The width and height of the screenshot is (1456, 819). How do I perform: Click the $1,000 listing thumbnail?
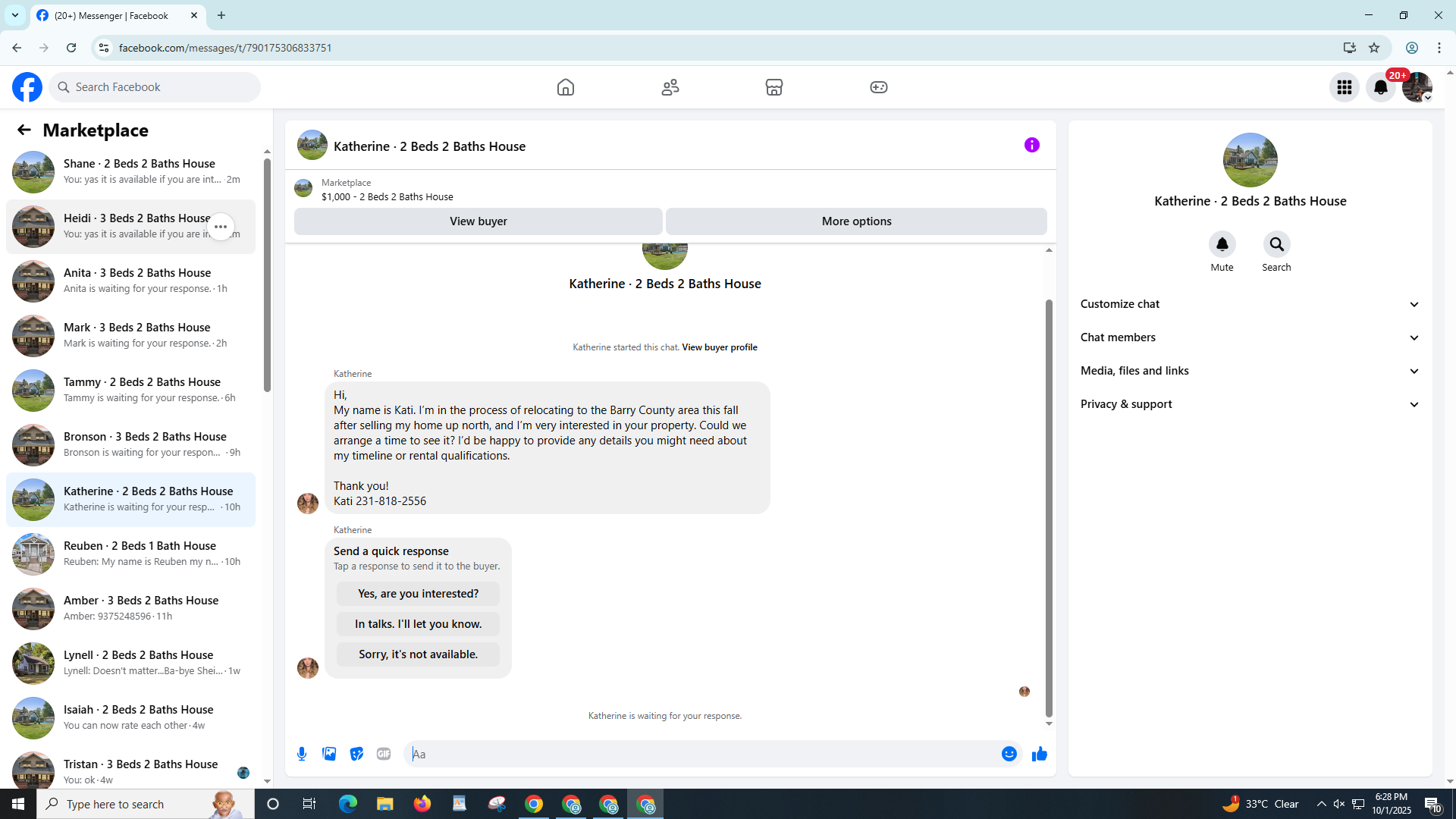303,188
